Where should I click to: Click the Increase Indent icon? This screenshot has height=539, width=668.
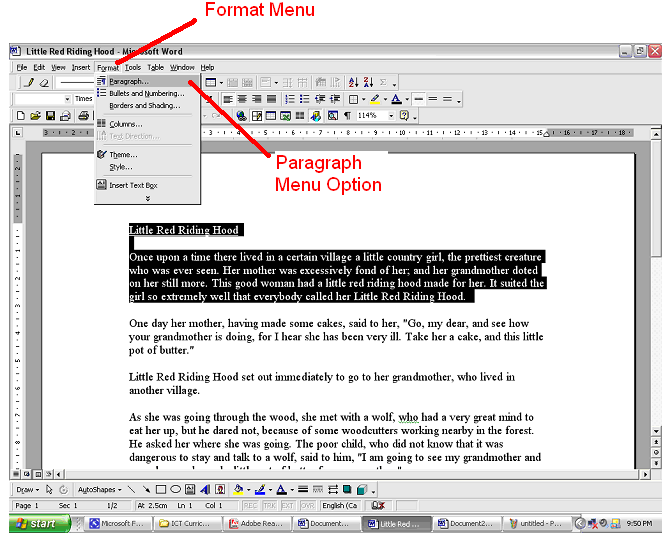pyautogui.click(x=335, y=99)
